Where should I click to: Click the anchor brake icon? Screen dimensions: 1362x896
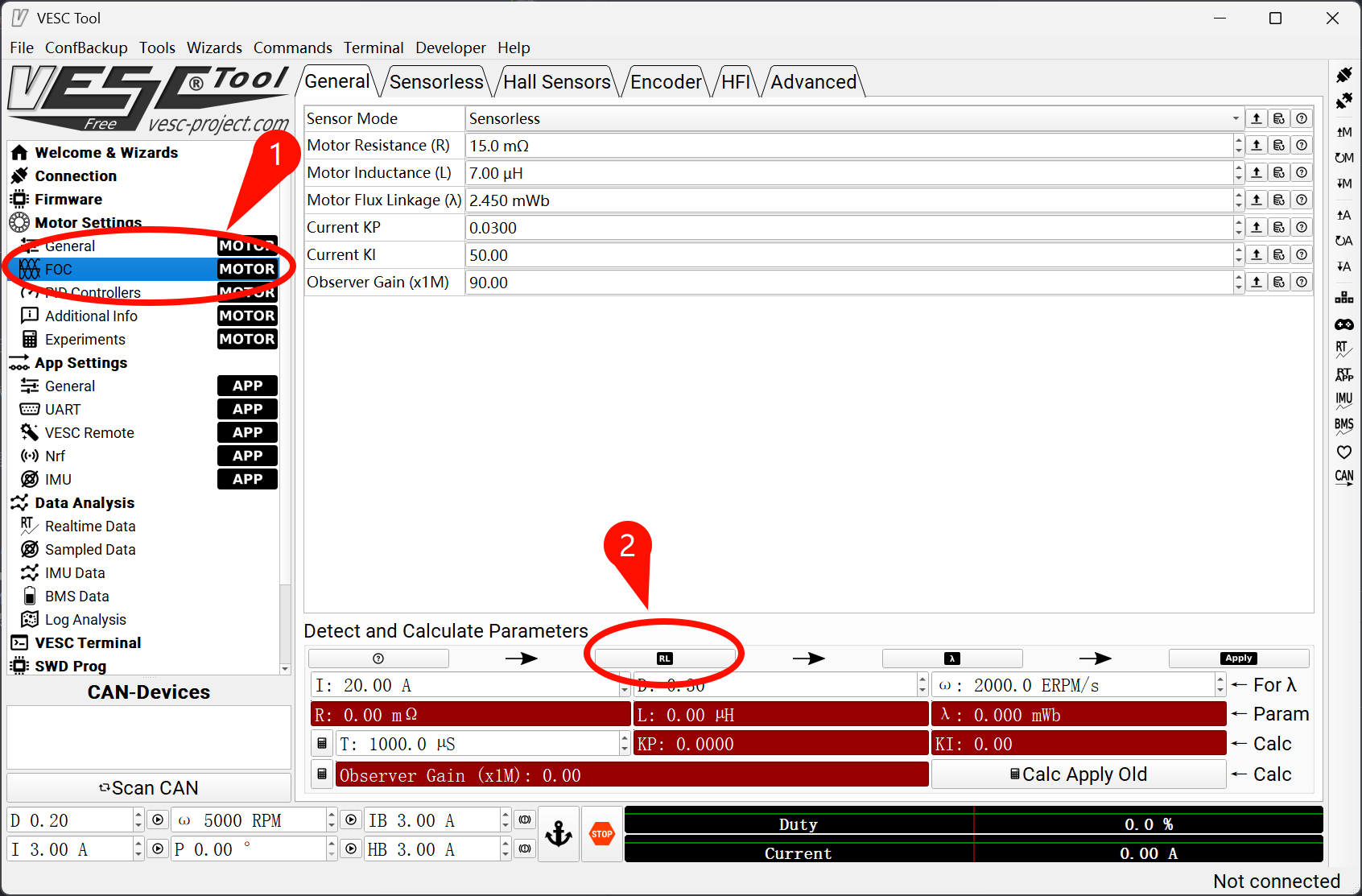(x=559, y=834)
